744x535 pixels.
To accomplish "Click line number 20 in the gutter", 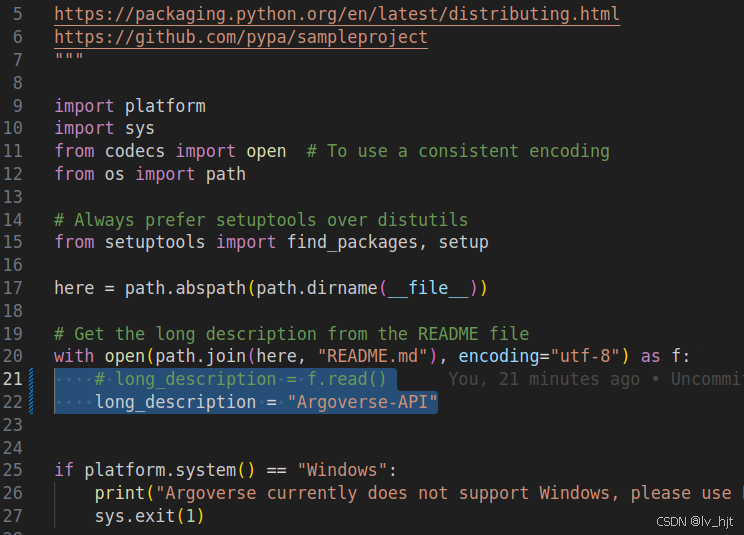I will tap(13, 356).
